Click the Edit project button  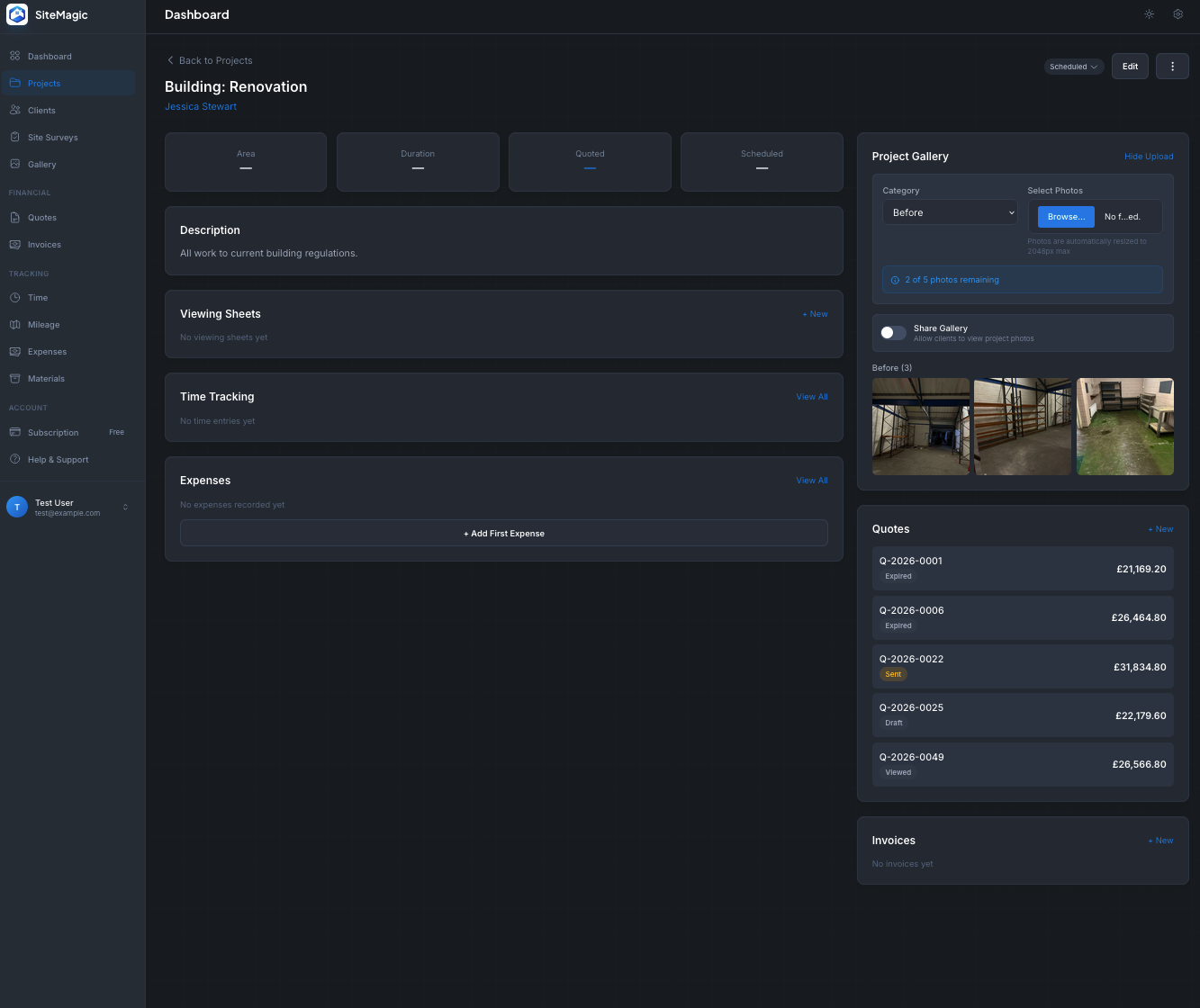tap(1130, 66)
